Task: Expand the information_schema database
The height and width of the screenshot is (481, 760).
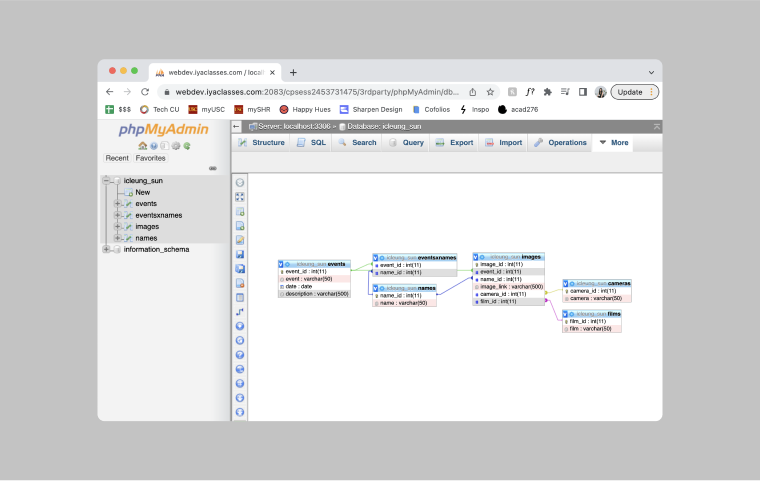Action: (106, 249)
